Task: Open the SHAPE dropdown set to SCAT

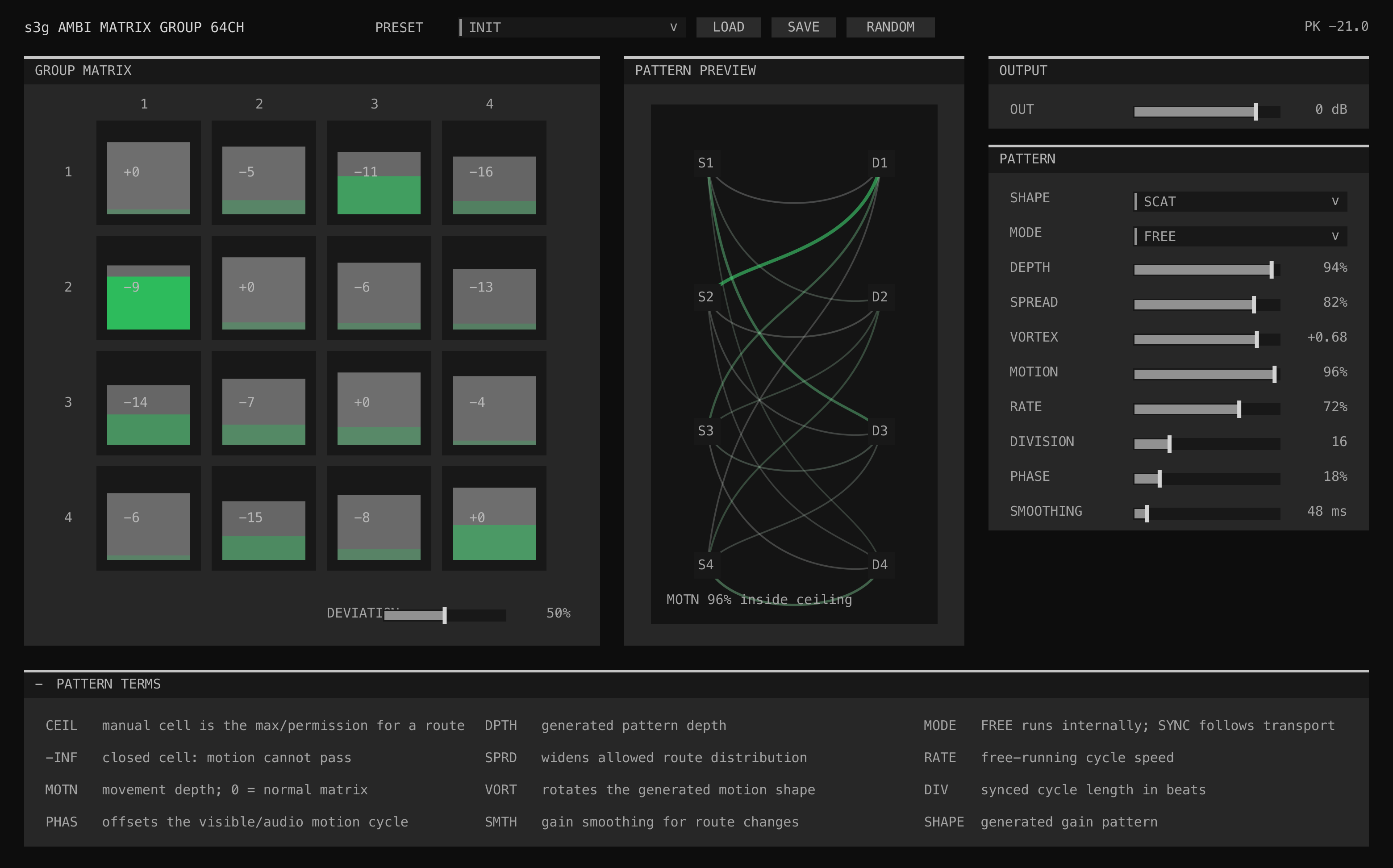Action: pos(1240,201)
